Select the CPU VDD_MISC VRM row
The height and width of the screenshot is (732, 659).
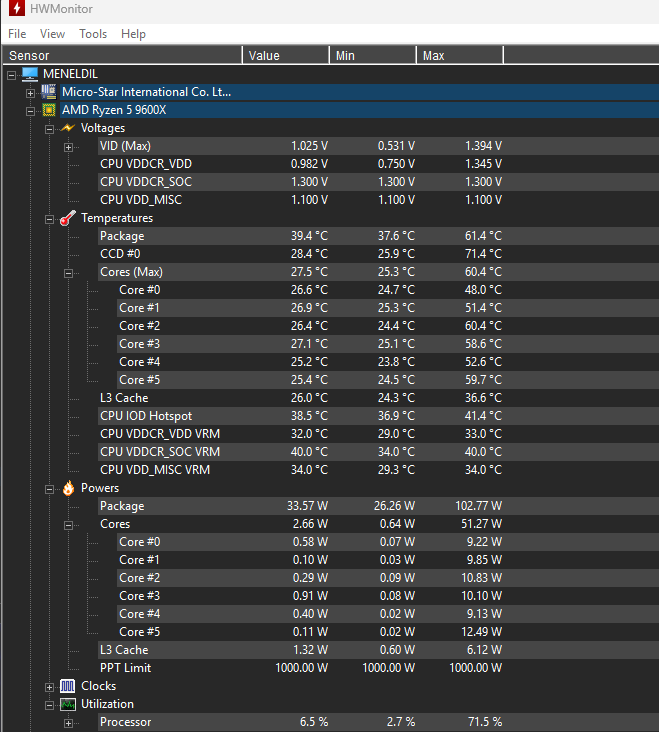(x=378, y=470)
